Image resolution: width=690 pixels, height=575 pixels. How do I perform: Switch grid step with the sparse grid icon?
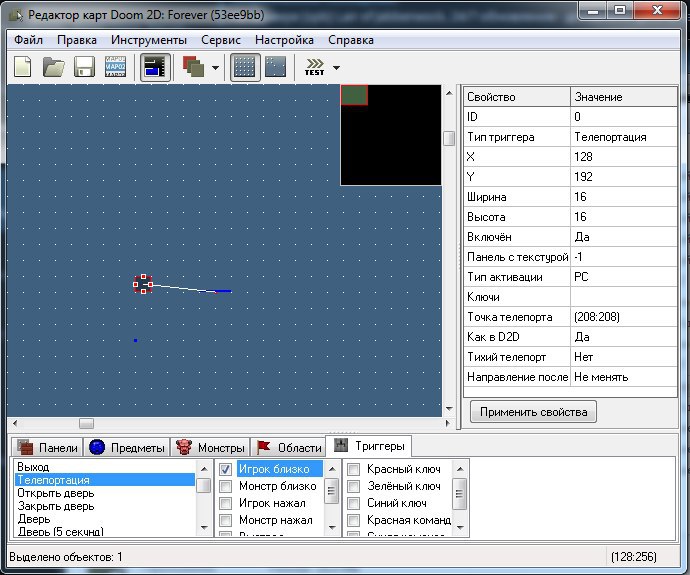point(276,67)
